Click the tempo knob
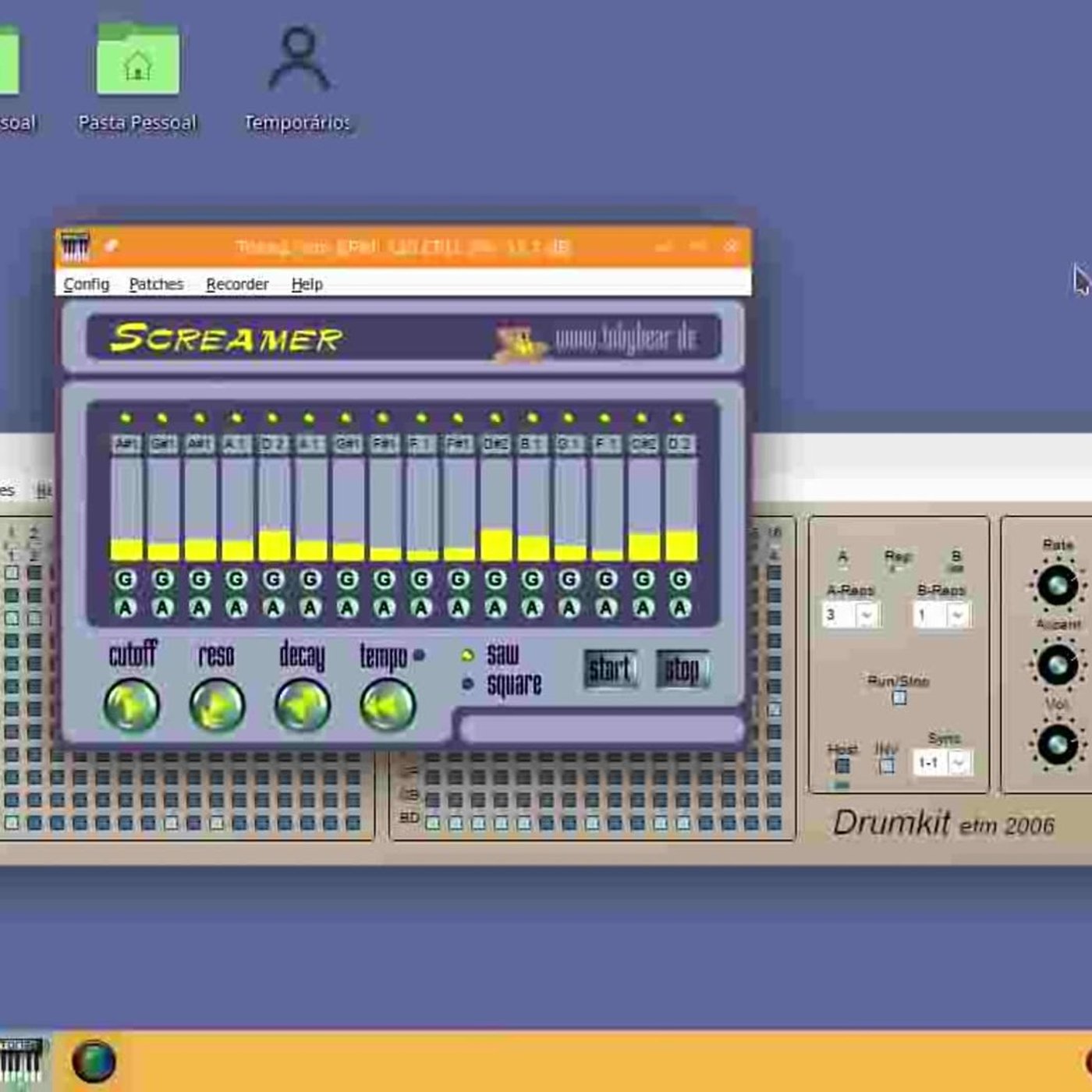The height and width of the screenshot is (1092, 1092). pyautogui.click(x=388, y=705)
